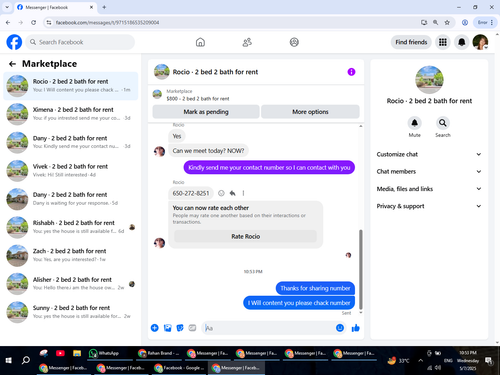Mute this conversation with bell icon
Screen dimensions: 500x375
tap(414, 123)
